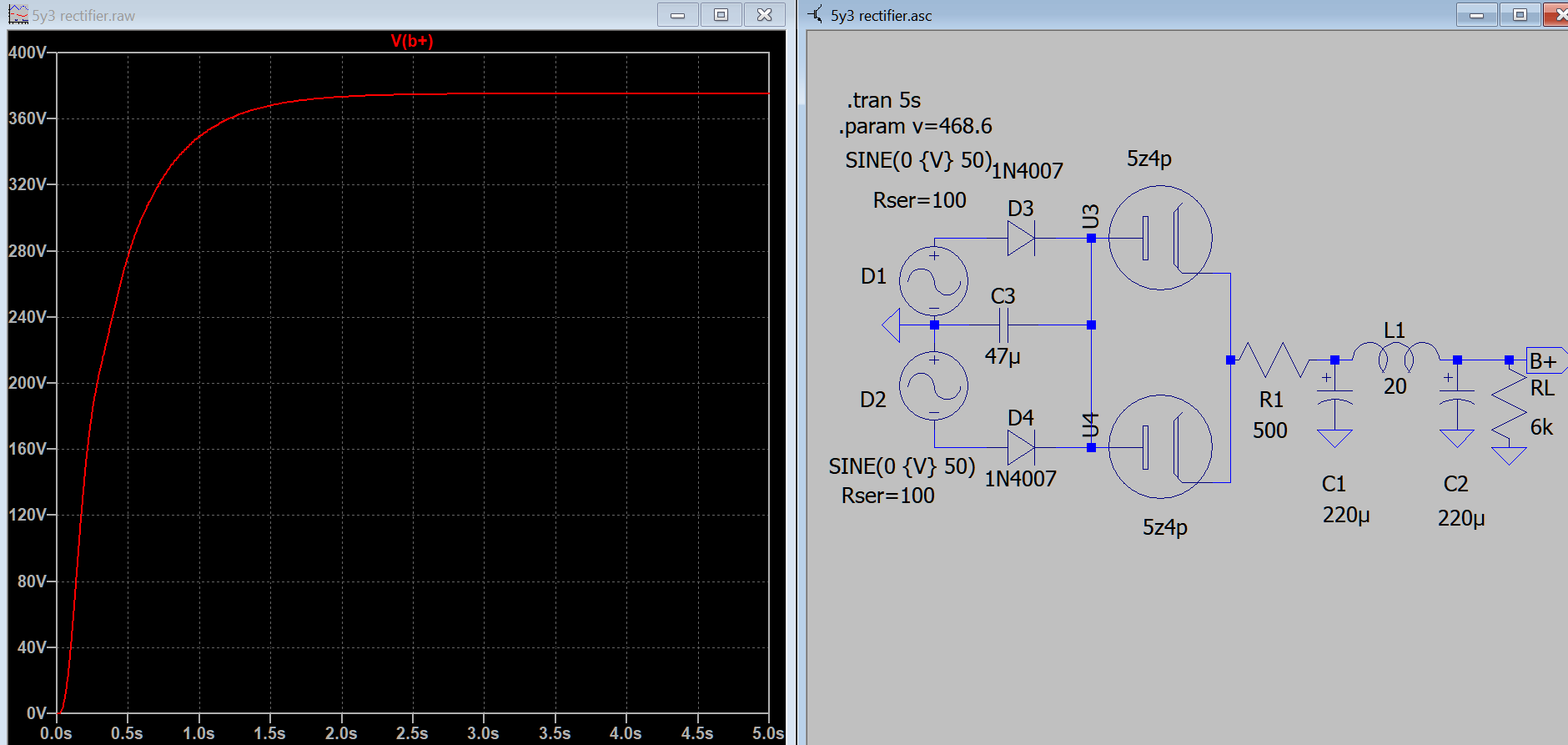The width and height of the screenshot is (1568, 745).
Task: Click the lower 1N4007 diode label
Action: pos(1021,479)
